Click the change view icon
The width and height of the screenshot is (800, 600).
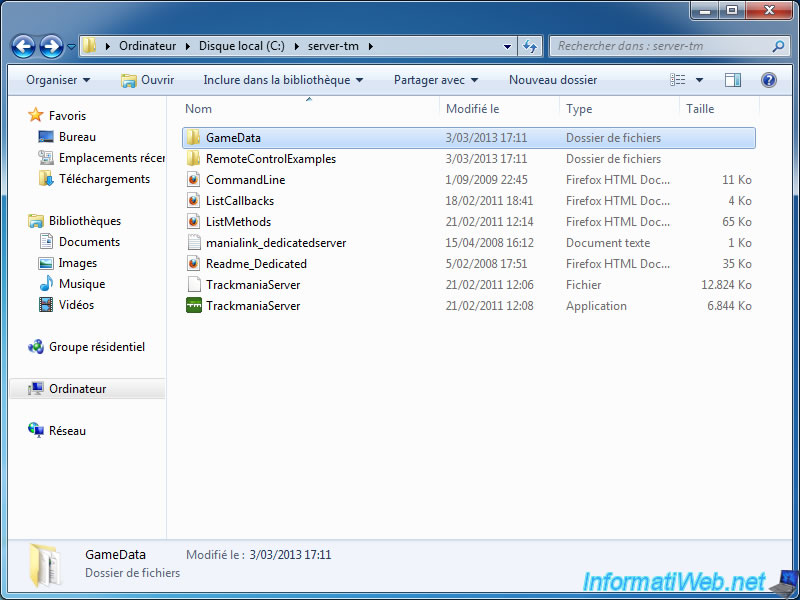[x=678, y=80]
